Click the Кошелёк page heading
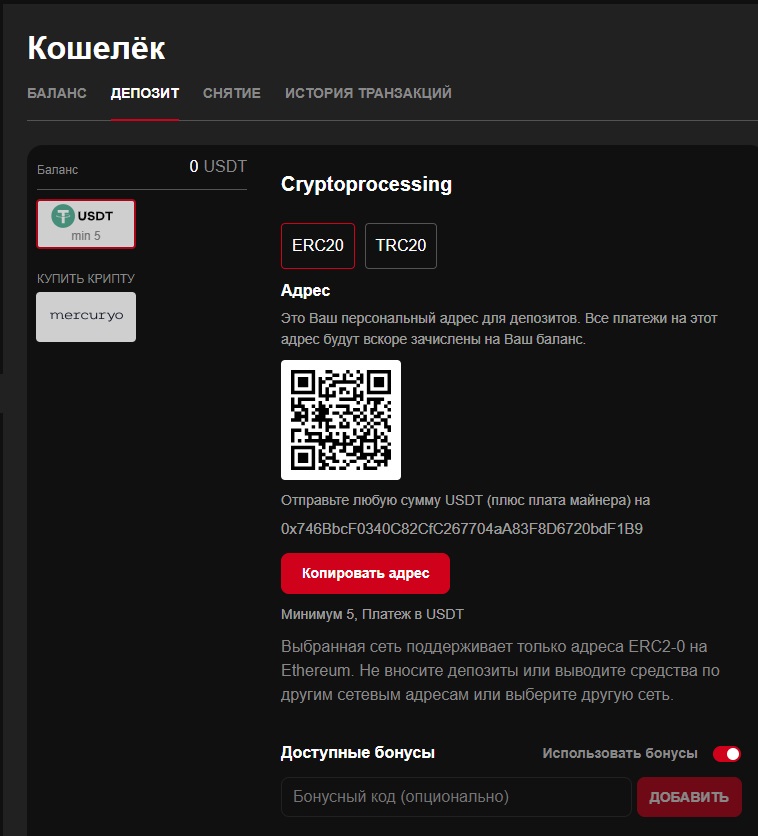 point(96,48)
